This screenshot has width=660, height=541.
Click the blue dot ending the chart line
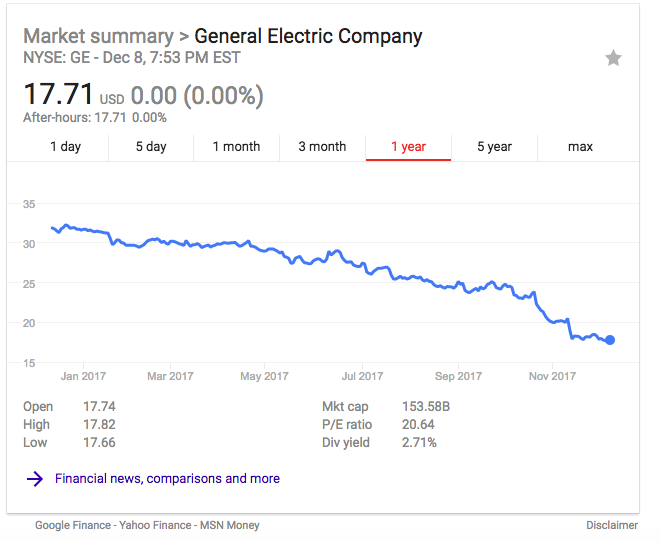610,340
